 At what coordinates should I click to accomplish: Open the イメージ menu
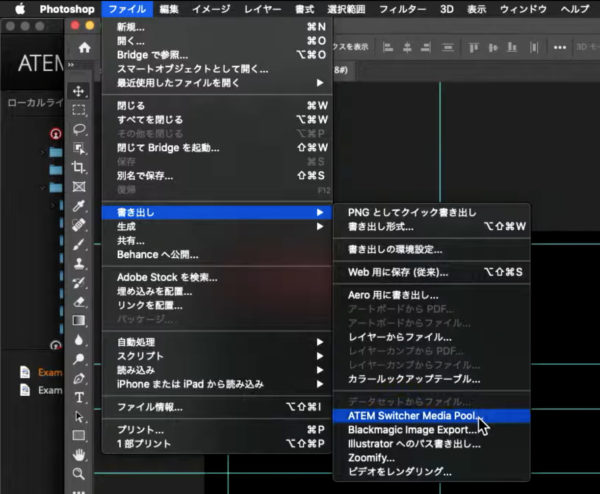pos(211,9)
